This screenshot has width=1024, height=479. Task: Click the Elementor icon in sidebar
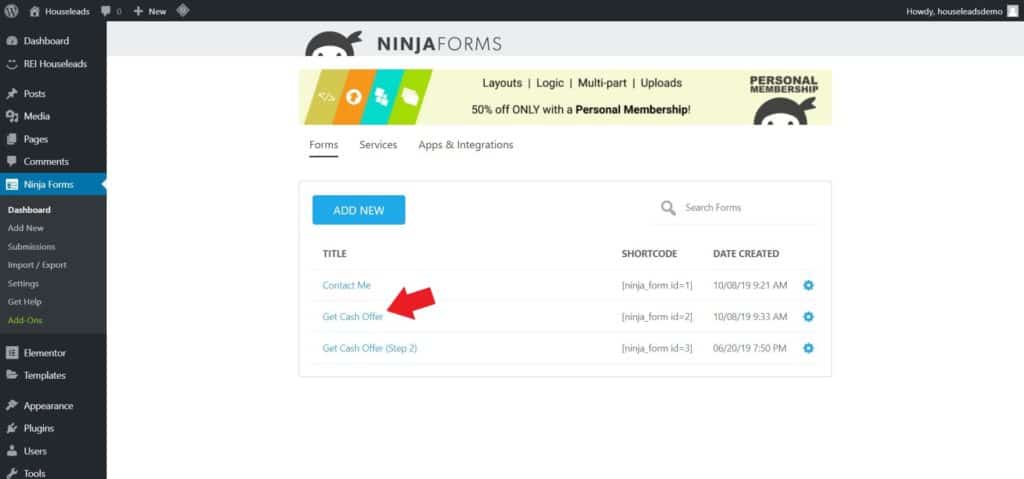(12, 353)
